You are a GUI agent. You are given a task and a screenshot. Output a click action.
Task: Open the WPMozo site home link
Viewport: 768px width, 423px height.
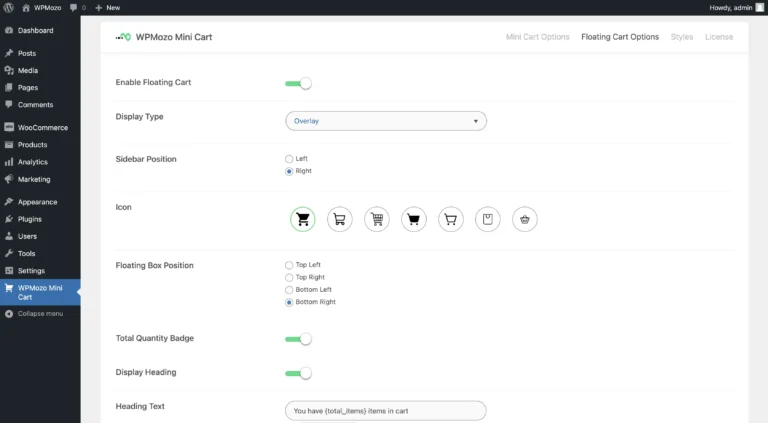coord(42,7)
